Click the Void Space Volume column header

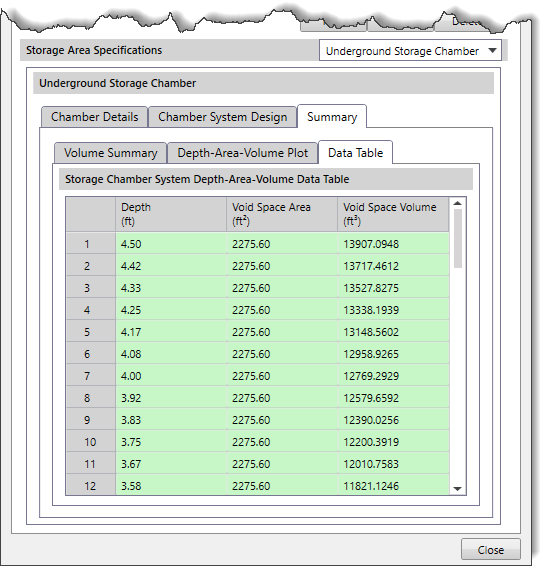point(393,214)
